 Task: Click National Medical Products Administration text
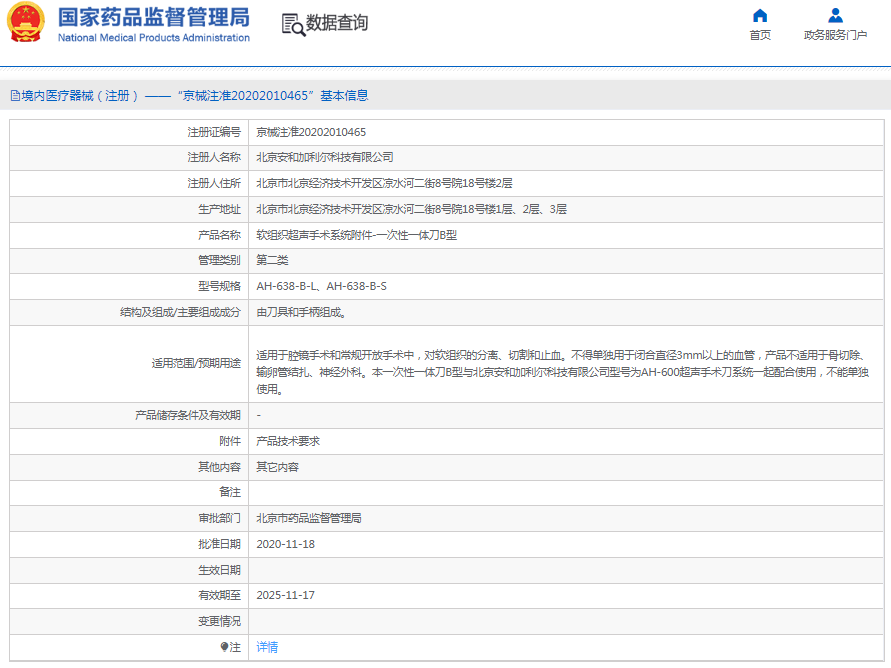[x=153, y=38]
